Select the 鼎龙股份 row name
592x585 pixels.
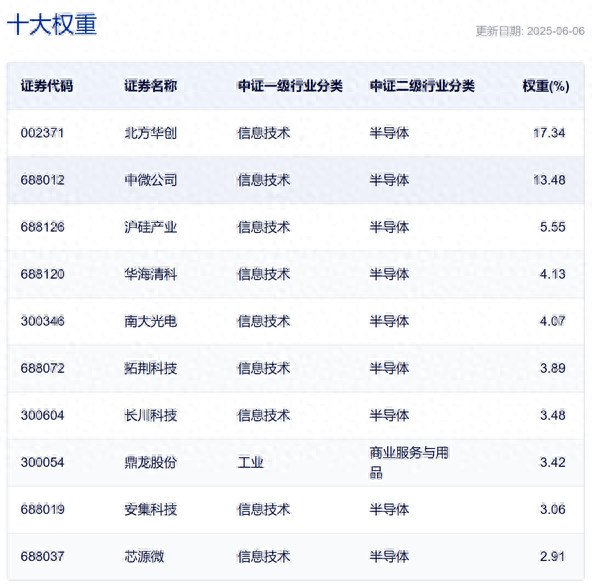click(x=151, y=462)
